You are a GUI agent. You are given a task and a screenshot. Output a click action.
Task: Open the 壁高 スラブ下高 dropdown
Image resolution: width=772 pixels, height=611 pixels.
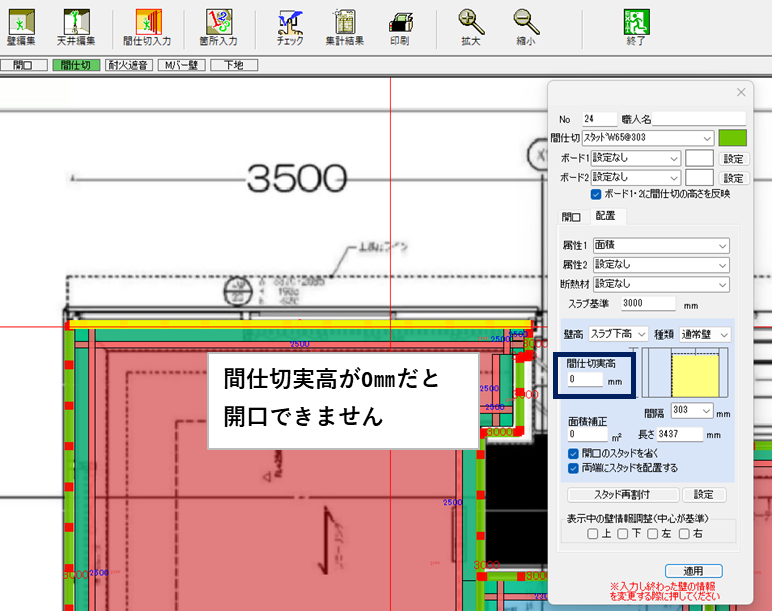(618, 334)
